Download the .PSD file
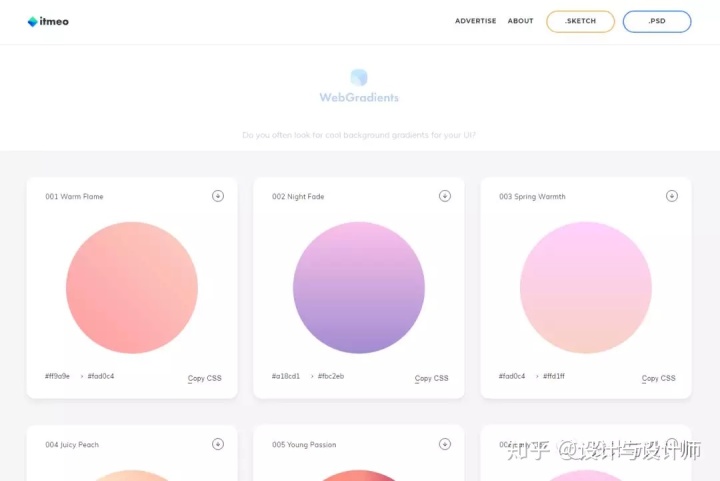Image resolution: width=720 pixels, height=481 pixels. (x=657, y=22)
